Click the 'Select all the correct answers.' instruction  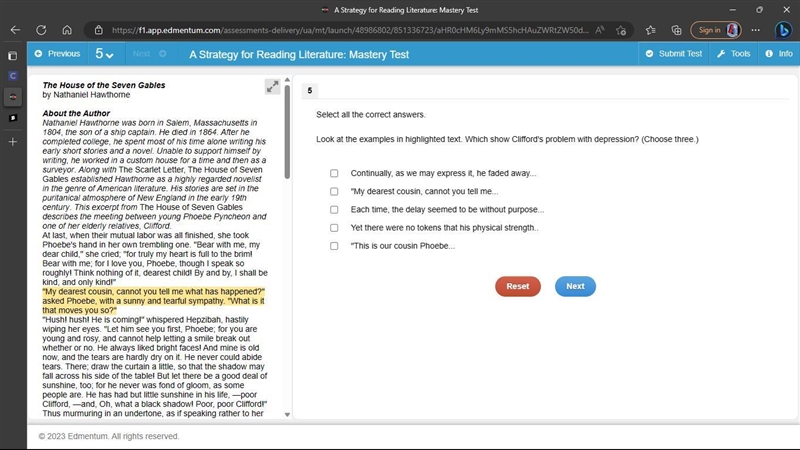pos(370,115)
